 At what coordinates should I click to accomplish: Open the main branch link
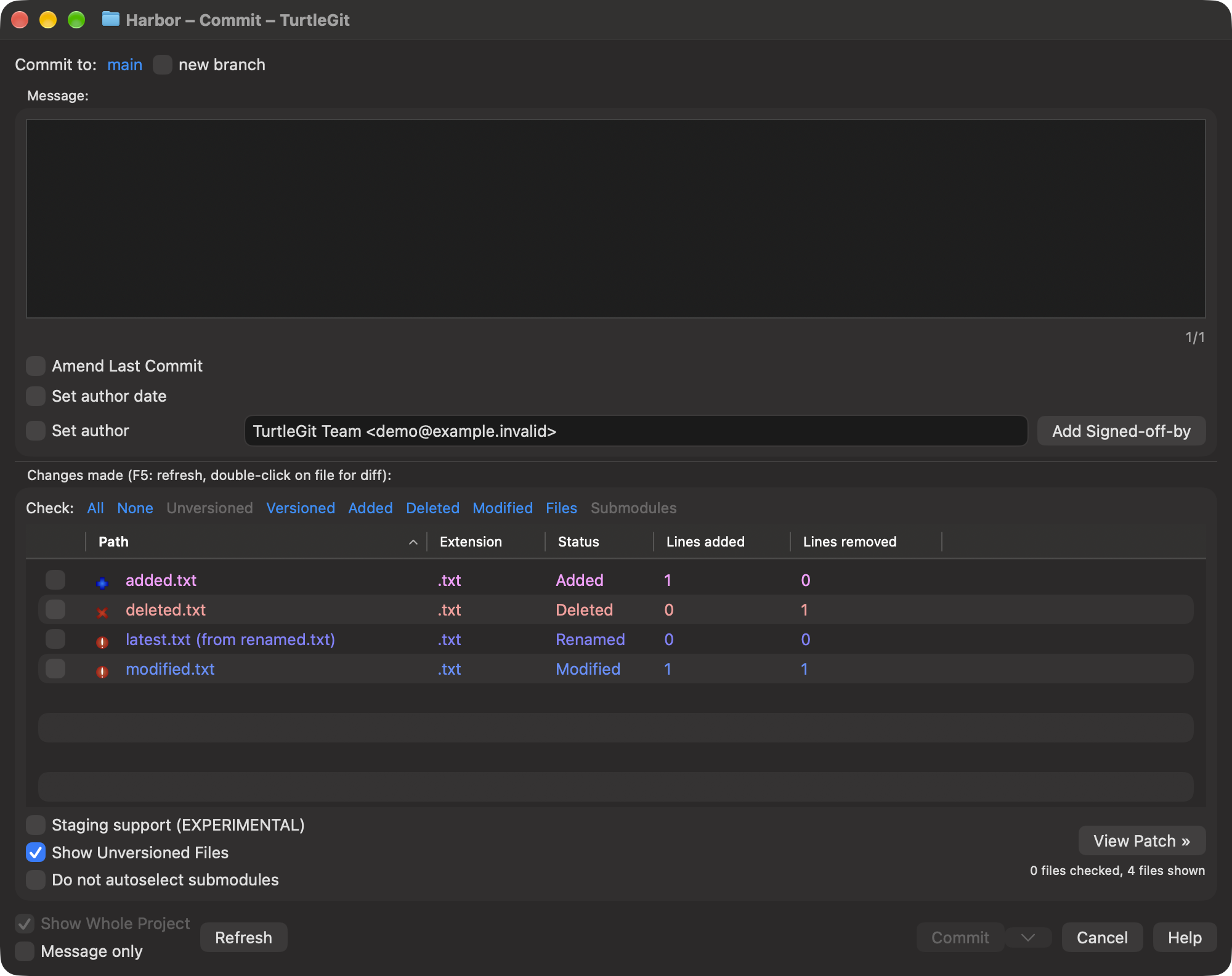pyautogui.click(x=124, y=65)
